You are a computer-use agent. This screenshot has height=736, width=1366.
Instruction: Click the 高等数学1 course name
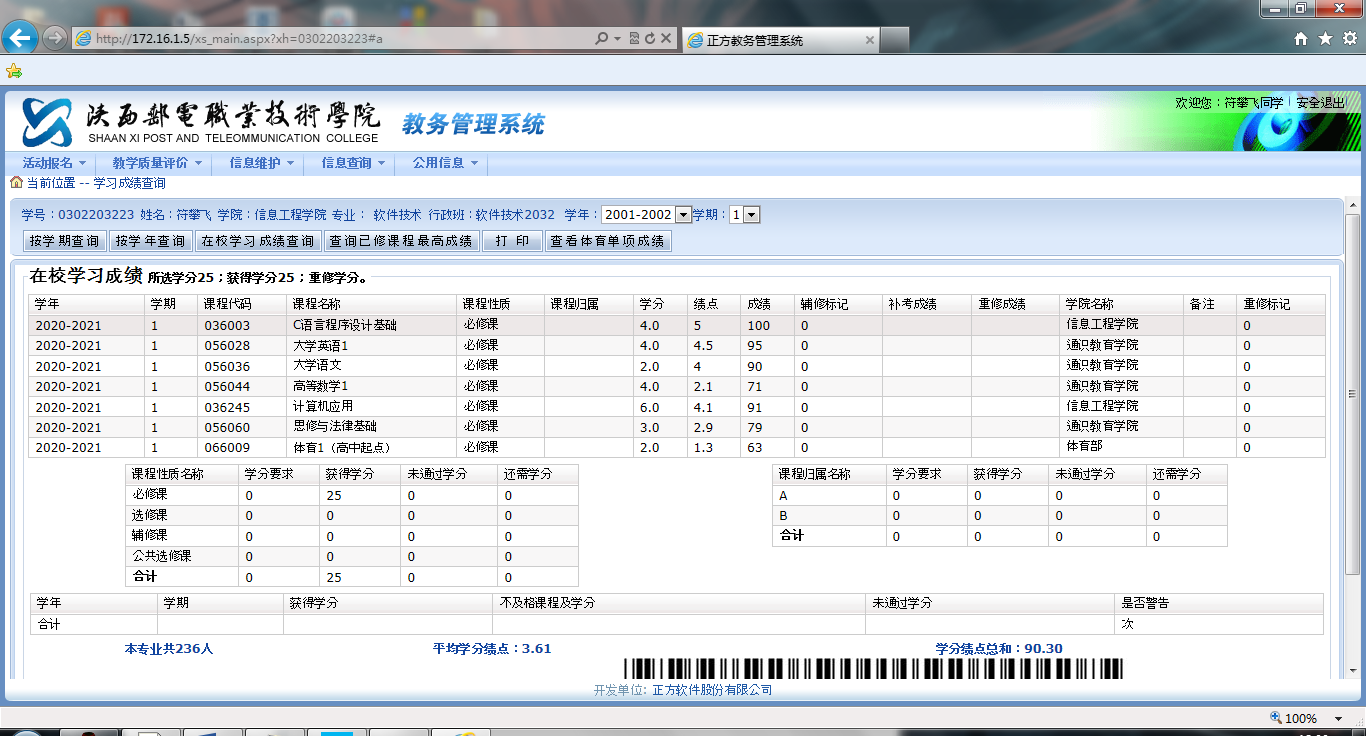[x=320, y=386]
